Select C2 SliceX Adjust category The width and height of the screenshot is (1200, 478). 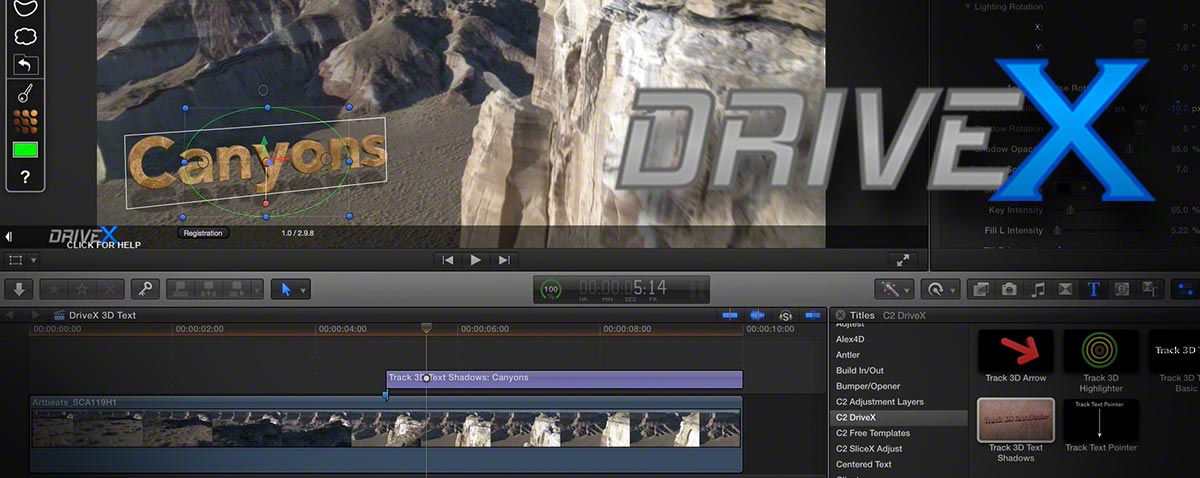tap(868, 449)
